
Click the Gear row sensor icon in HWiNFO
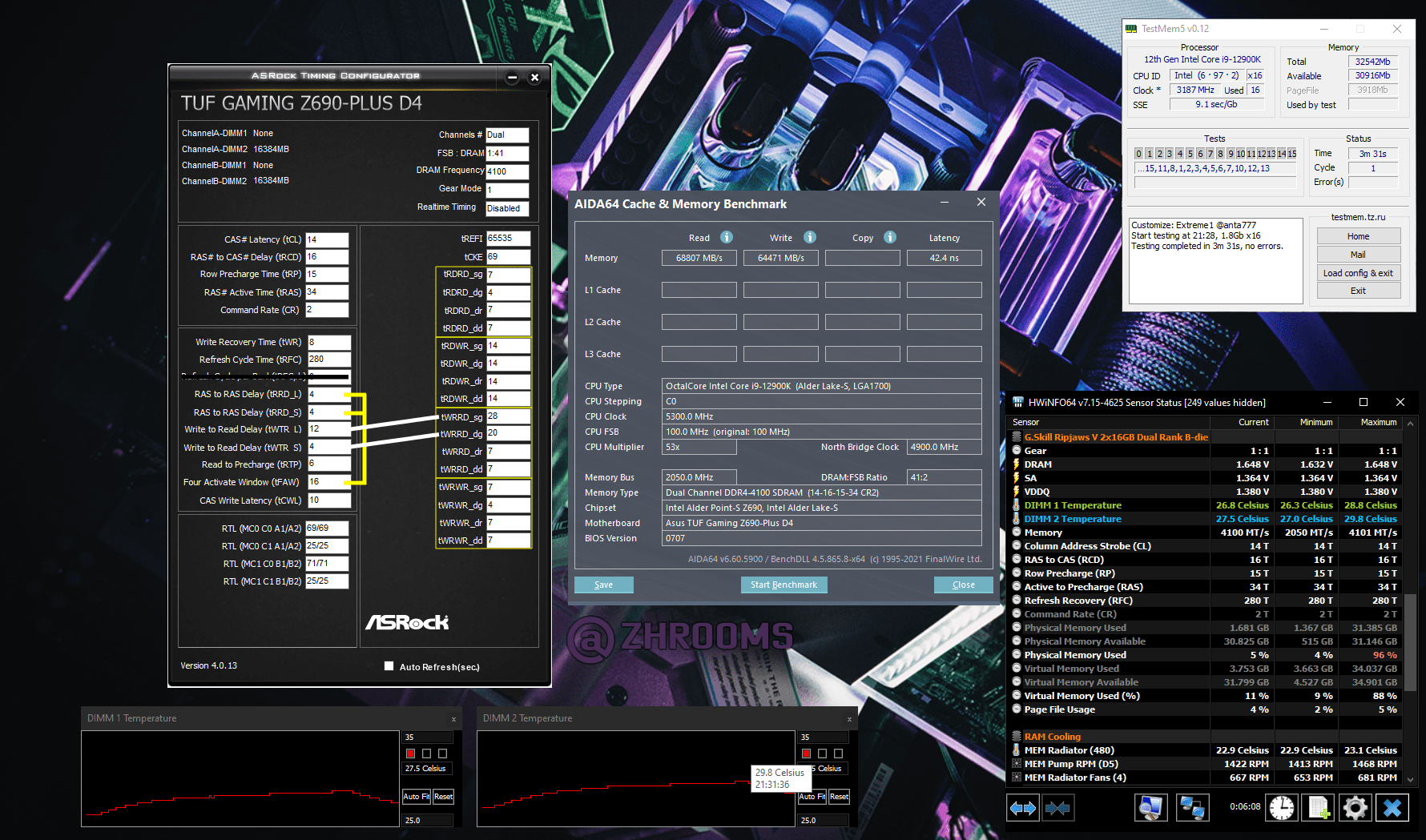point(1017,451)
